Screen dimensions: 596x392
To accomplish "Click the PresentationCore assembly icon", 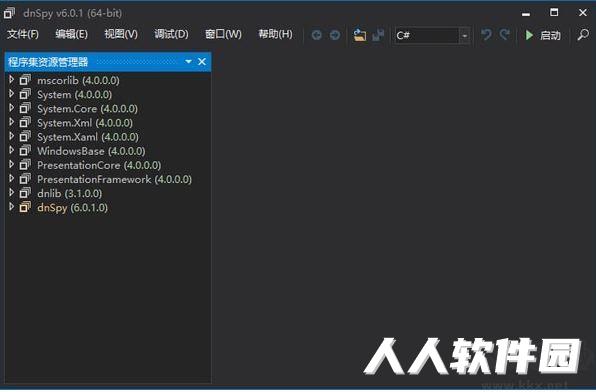I will coord(25,165).
